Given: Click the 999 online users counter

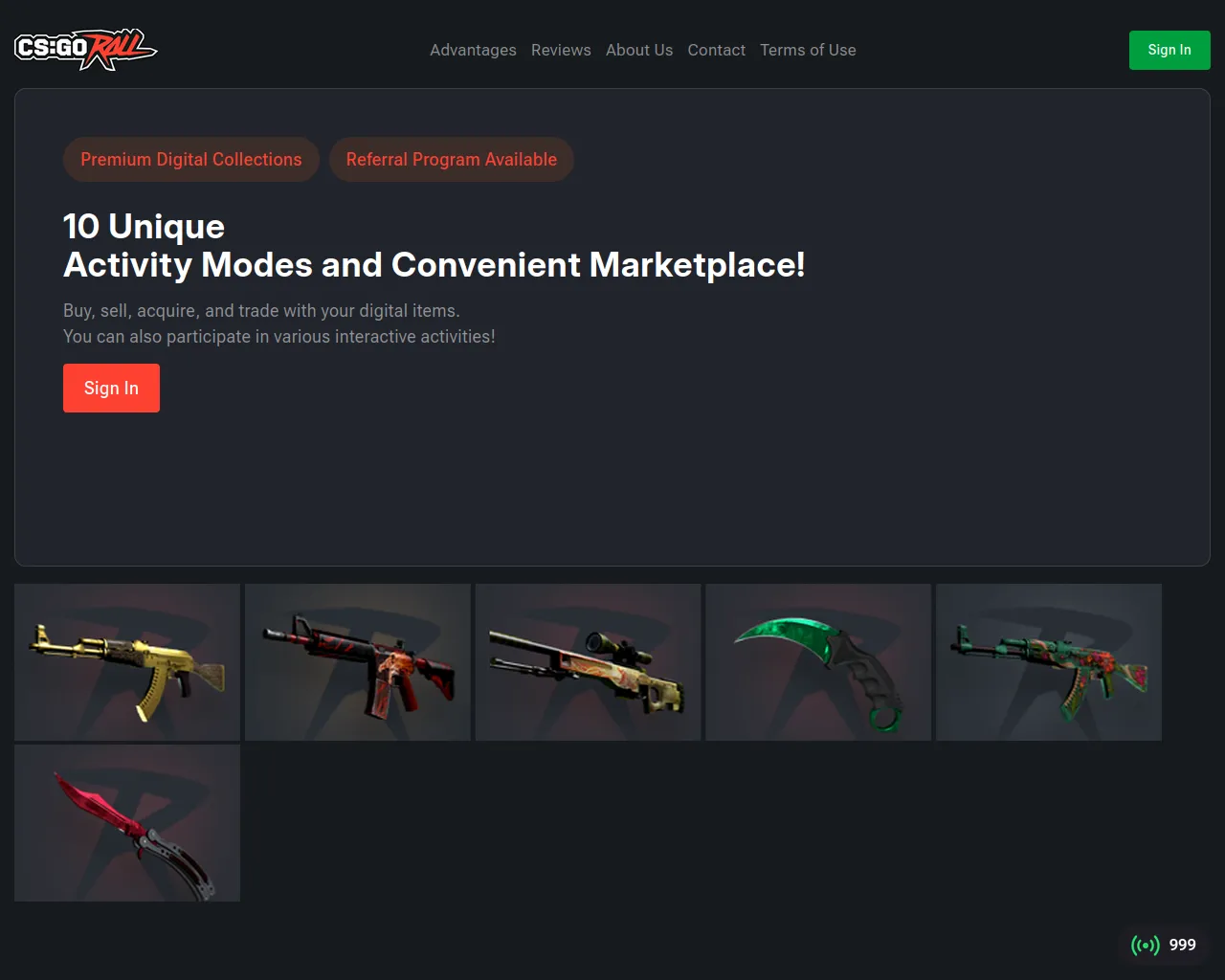Looking at the screenshot, I should [1182, 945].
